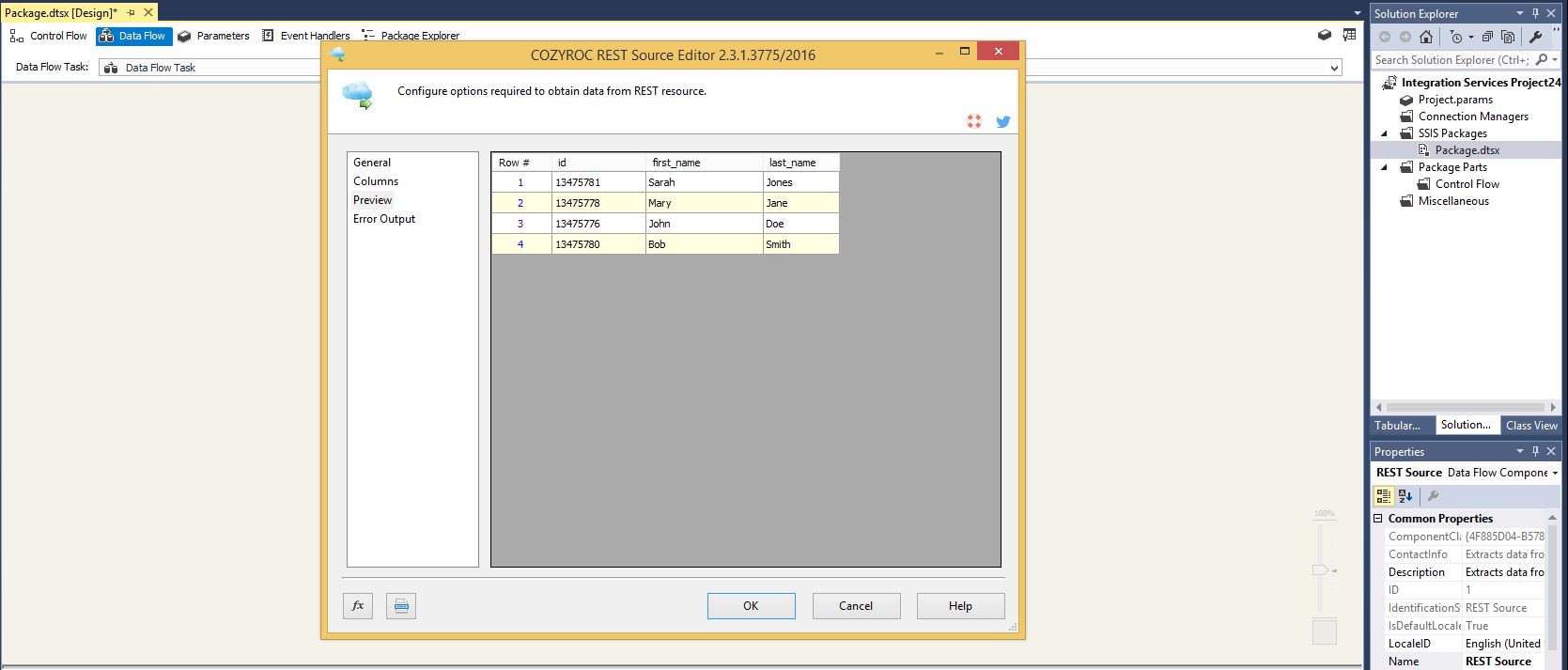
Task: Click the Search Solution Explorer field
Action: [1451, 60]
